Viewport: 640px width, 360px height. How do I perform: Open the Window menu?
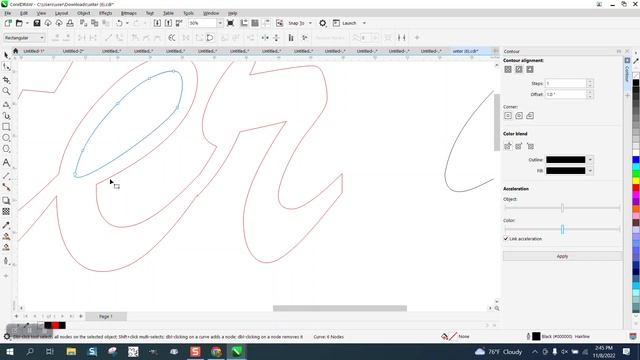211,13
